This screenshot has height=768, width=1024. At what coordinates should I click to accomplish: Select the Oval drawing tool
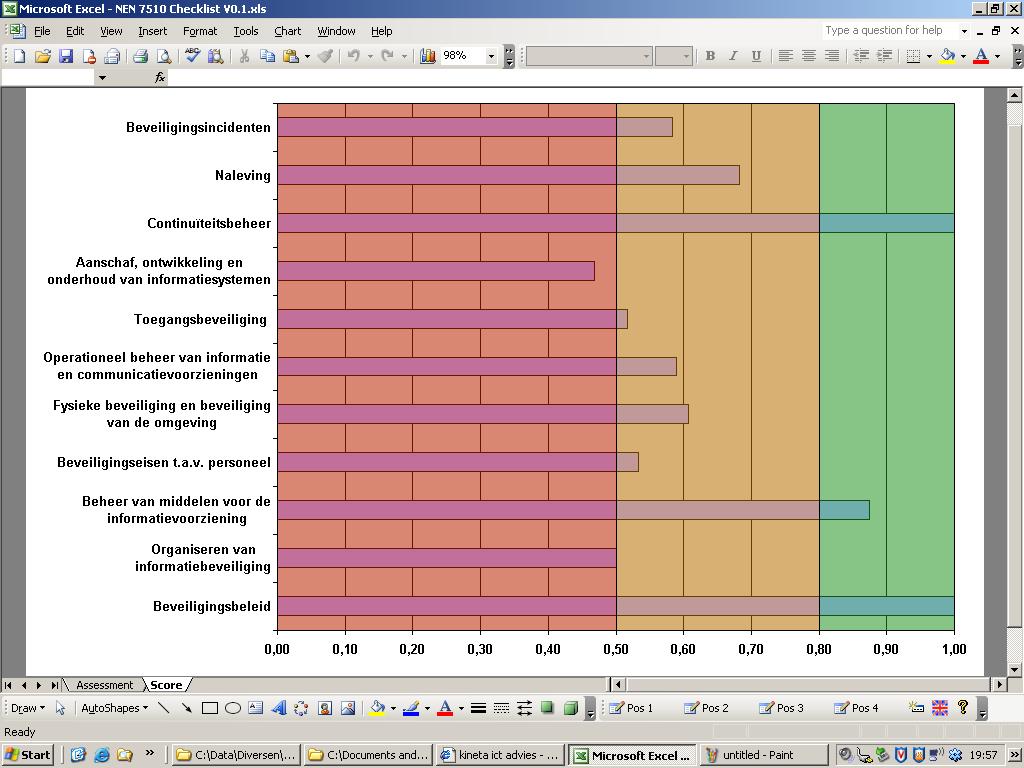tap(232, 708)
